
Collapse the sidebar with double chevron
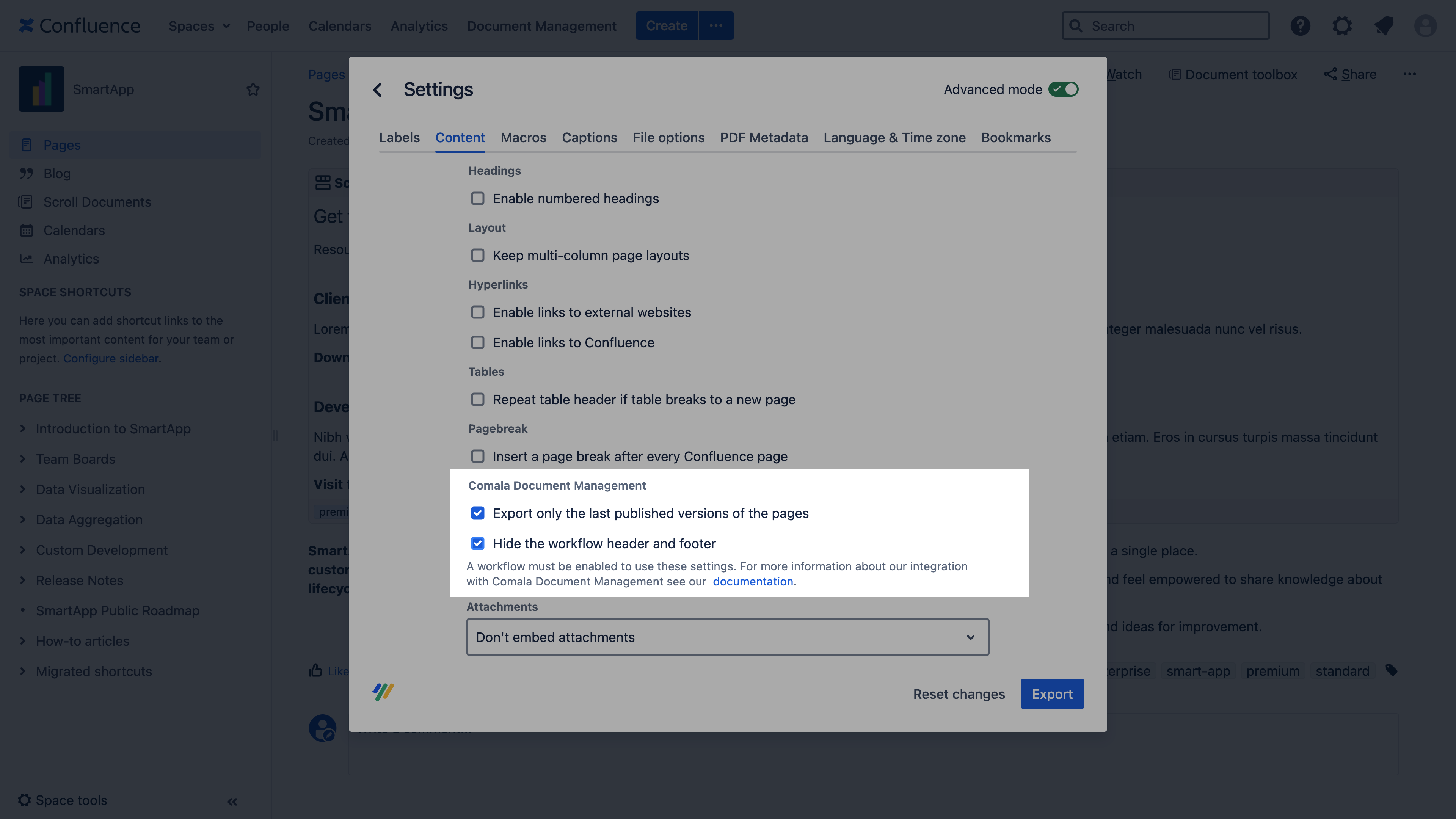[232, 802]
